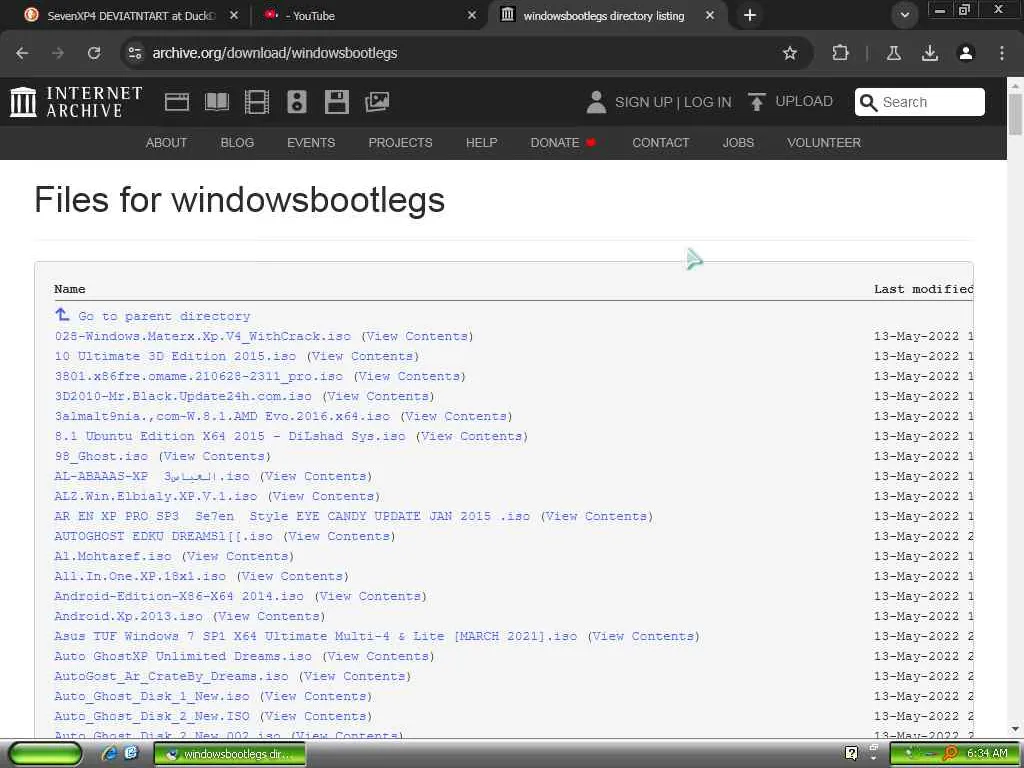Click the help question mark tray icon
The width and height of the screenshot is (1024, 768).
point(851,753)
